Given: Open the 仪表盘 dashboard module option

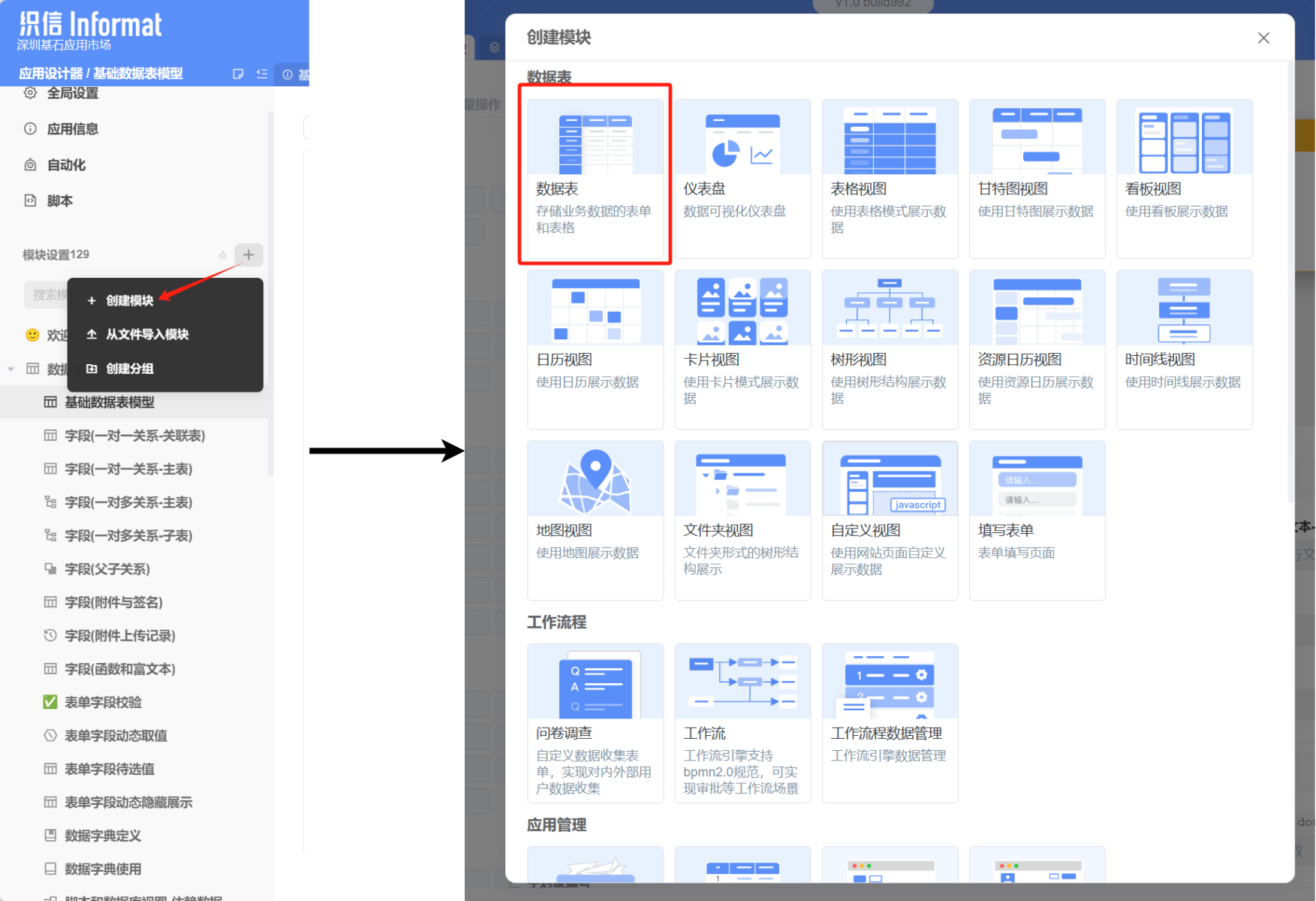Looking at the screenshot, I should point(742,174).
